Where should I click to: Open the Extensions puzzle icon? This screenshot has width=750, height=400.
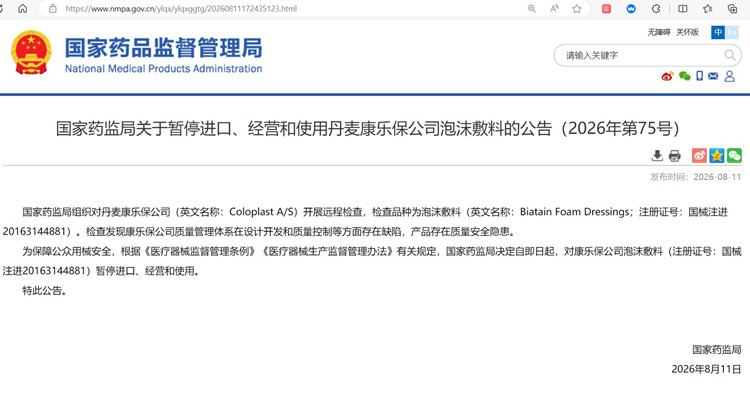tap(656, 9)
